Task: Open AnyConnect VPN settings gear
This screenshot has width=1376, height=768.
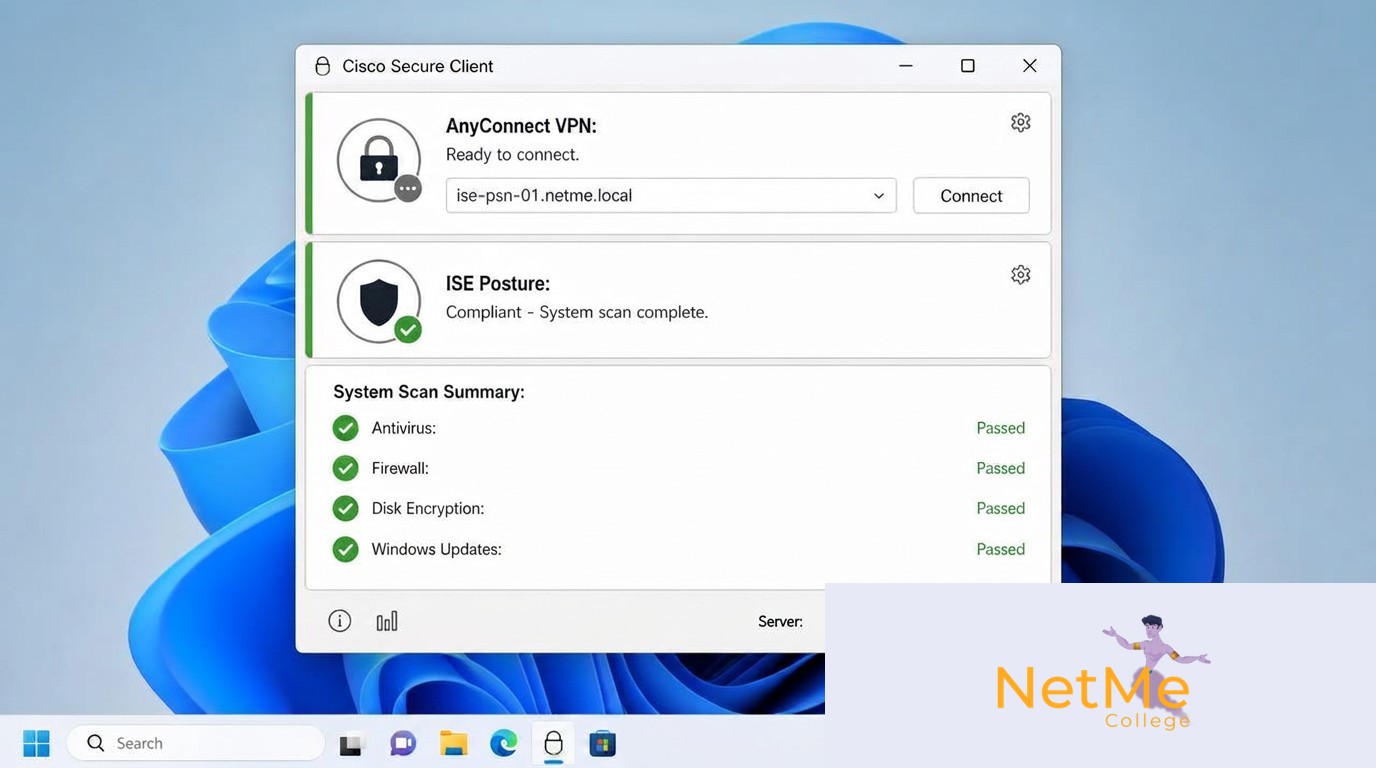Action: click(x=1020, y=122)
